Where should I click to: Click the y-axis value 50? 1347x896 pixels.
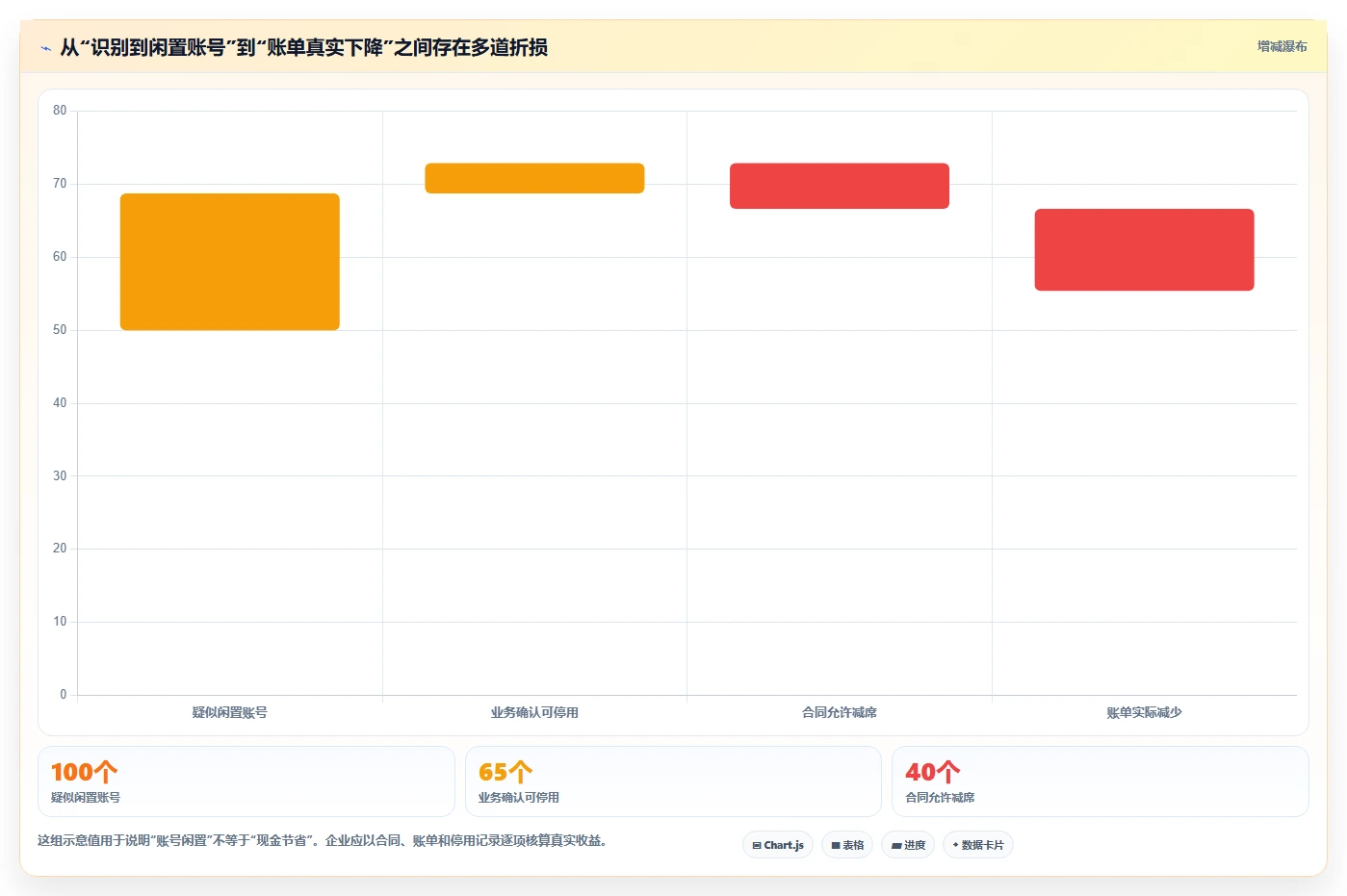pos(60,330)
